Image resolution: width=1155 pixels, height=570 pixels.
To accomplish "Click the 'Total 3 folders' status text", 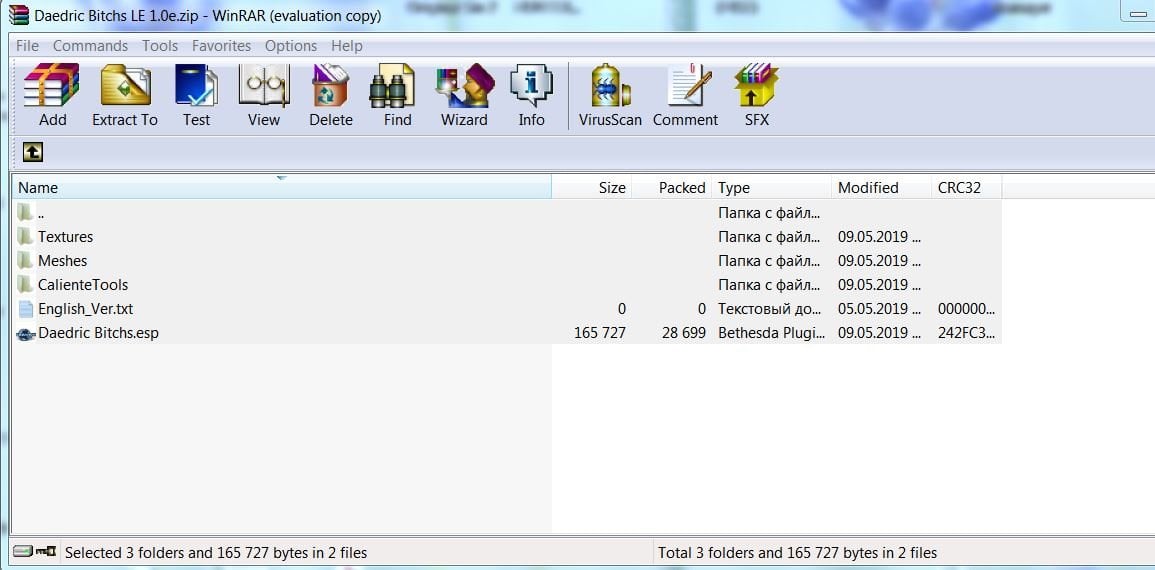I will (797, 552).
